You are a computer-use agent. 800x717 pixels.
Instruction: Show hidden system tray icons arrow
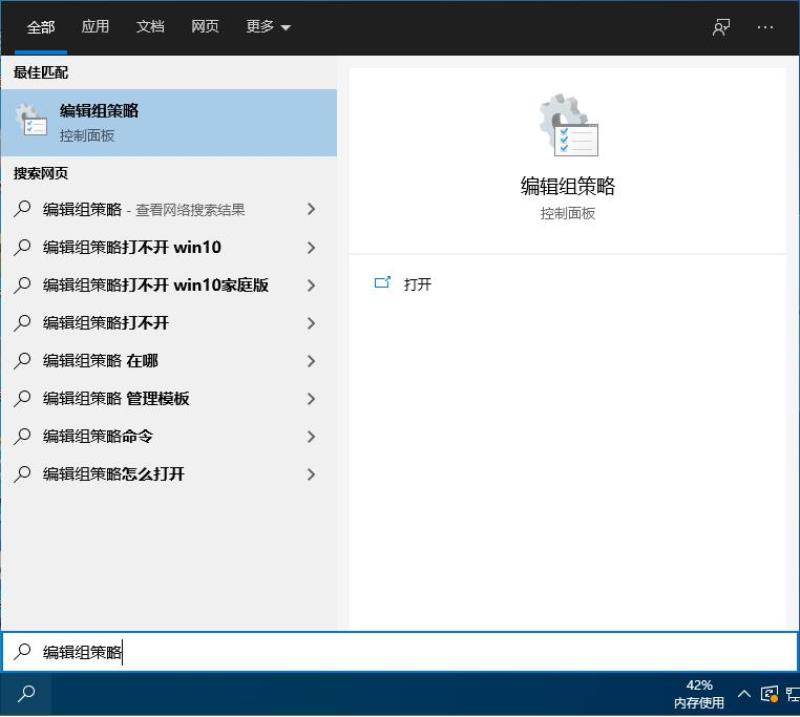[x=744, y=694]
